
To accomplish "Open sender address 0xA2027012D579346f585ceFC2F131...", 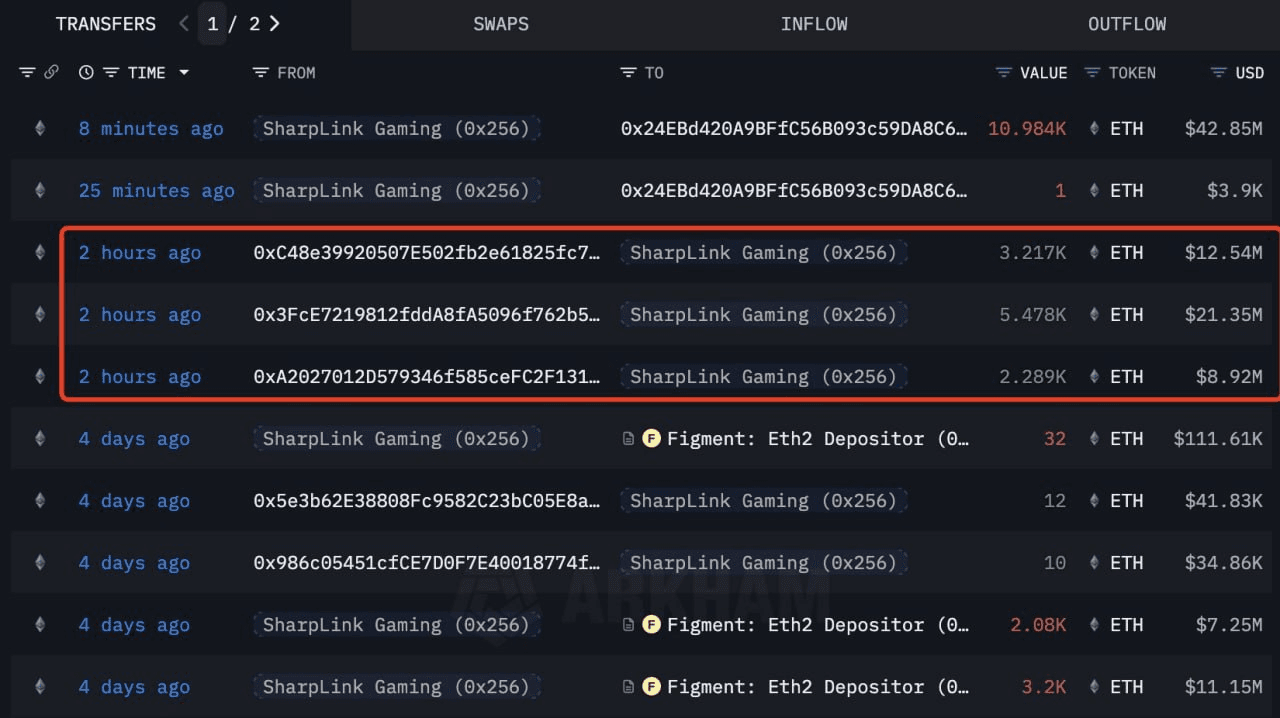I will click(x=427, y=376).
